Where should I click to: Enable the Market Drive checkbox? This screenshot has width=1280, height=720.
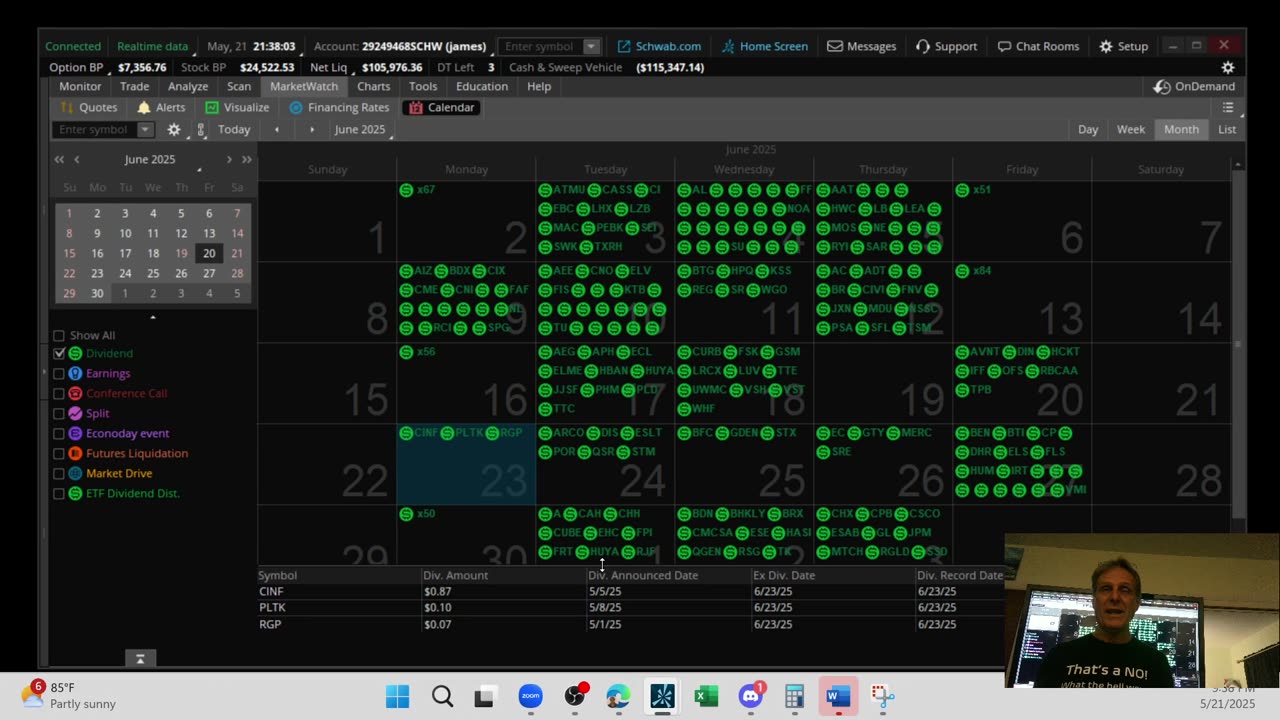pos(59,474)
